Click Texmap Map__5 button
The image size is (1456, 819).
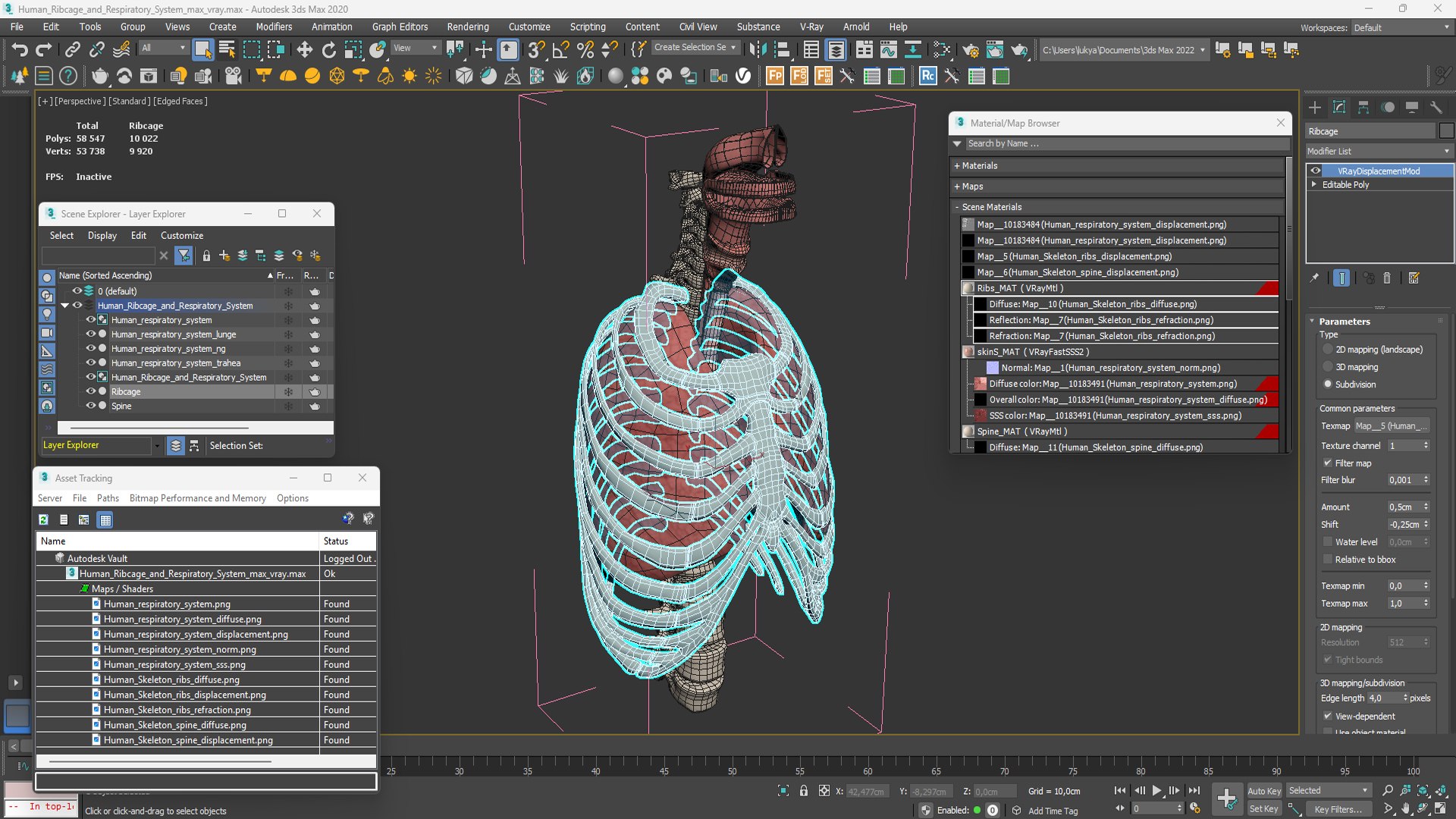(x=1392, y=425)
